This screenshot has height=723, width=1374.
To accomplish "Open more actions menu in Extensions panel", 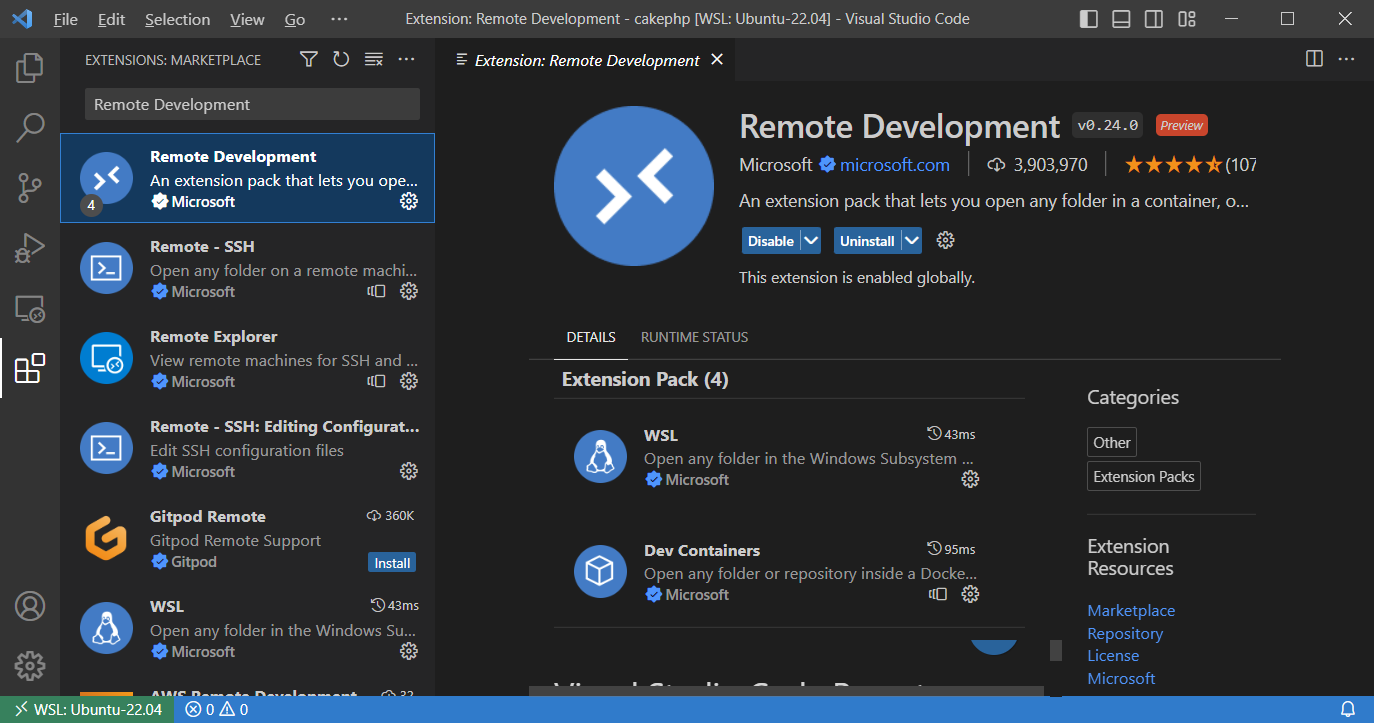I will [406, 59].
